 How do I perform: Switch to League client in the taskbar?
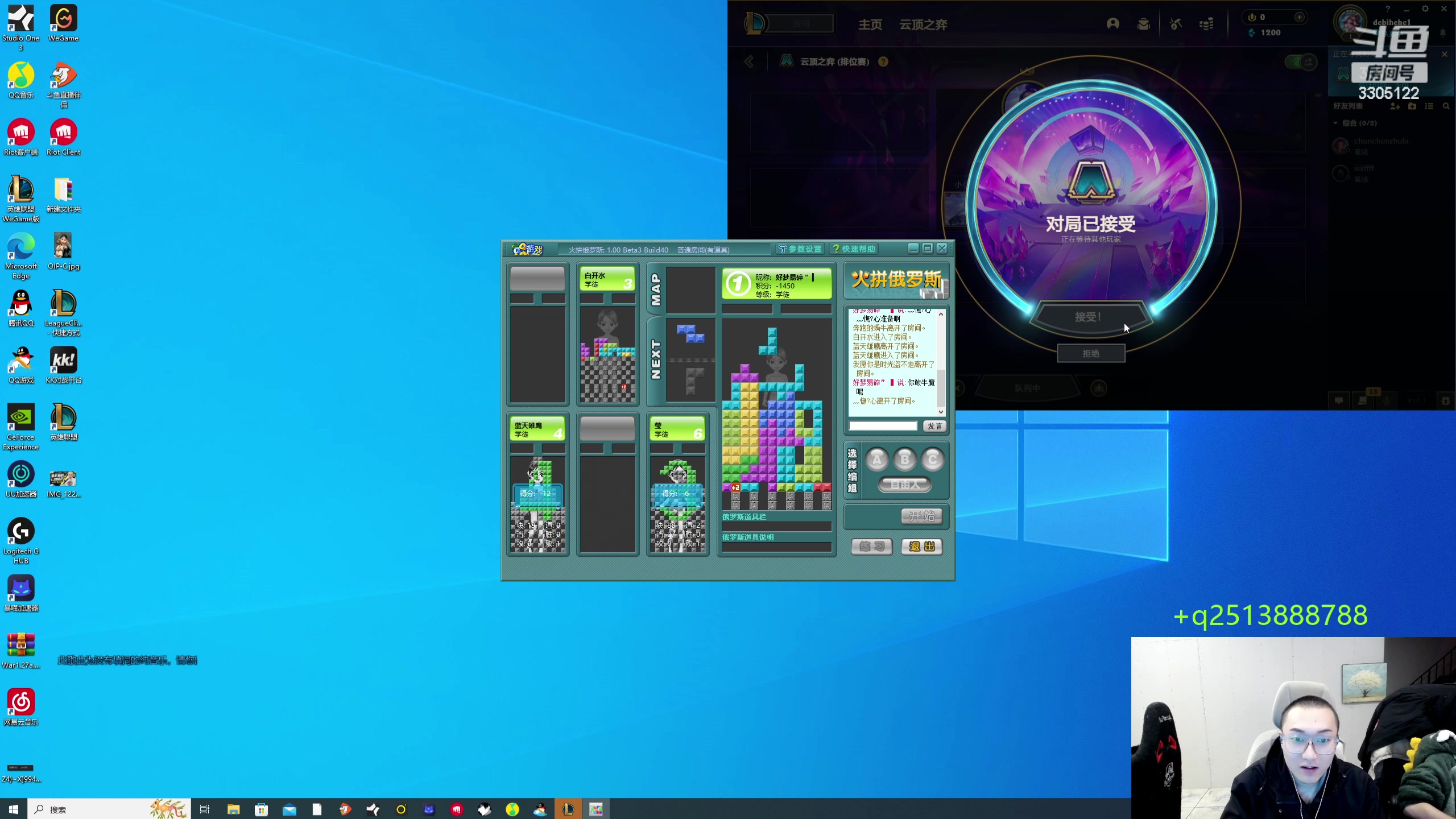point(568,809)
